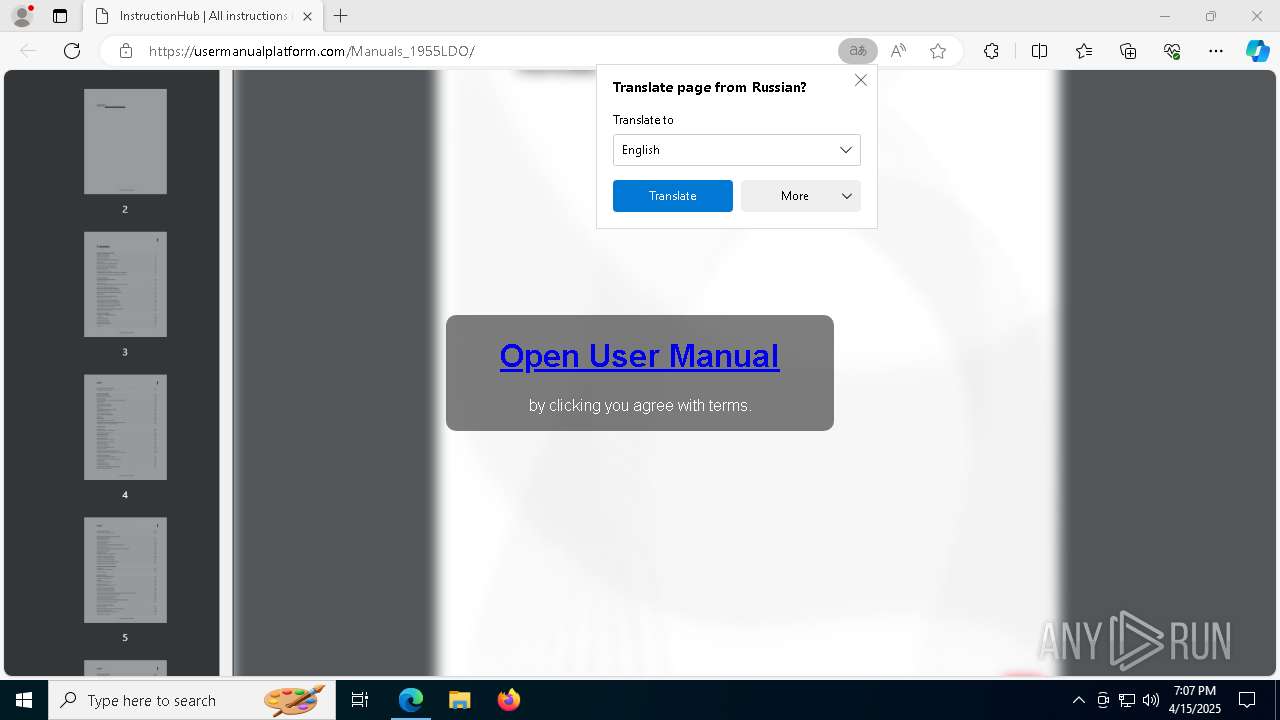The image size is (1280, 720).
Task: Click the taskbar search box
Action: (x=192, y=700)
